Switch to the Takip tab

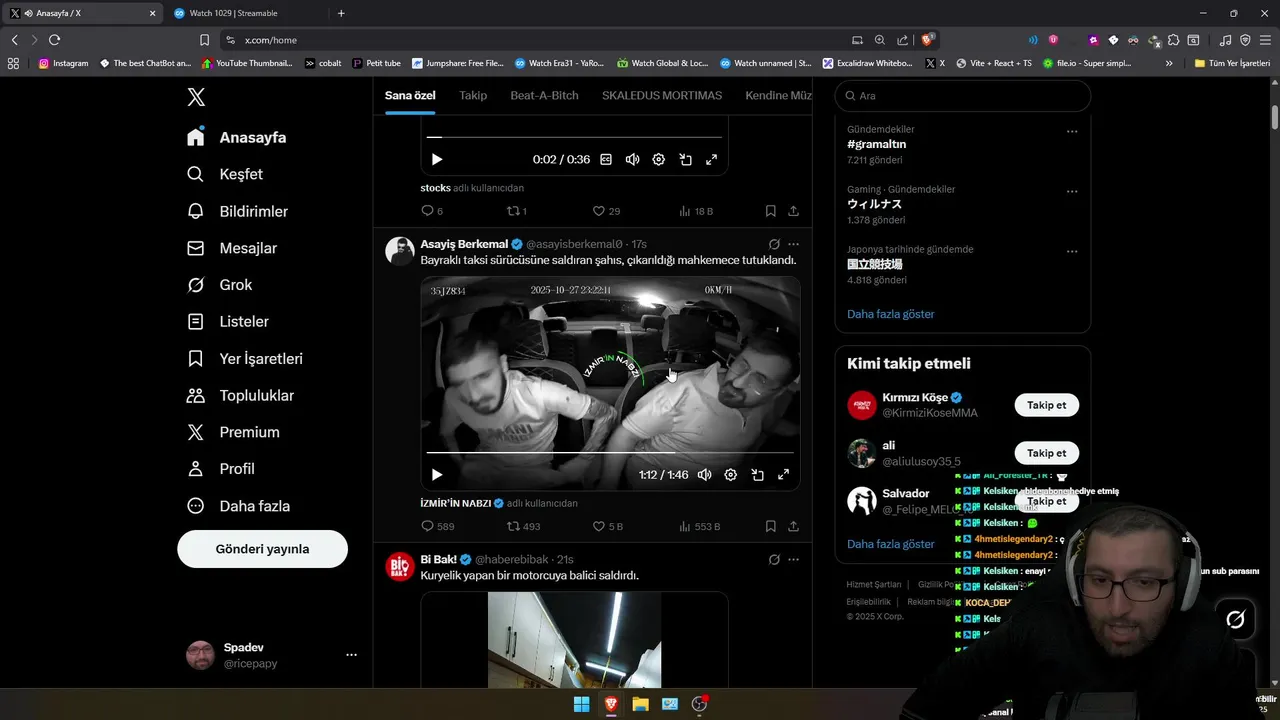click(473, 95)
